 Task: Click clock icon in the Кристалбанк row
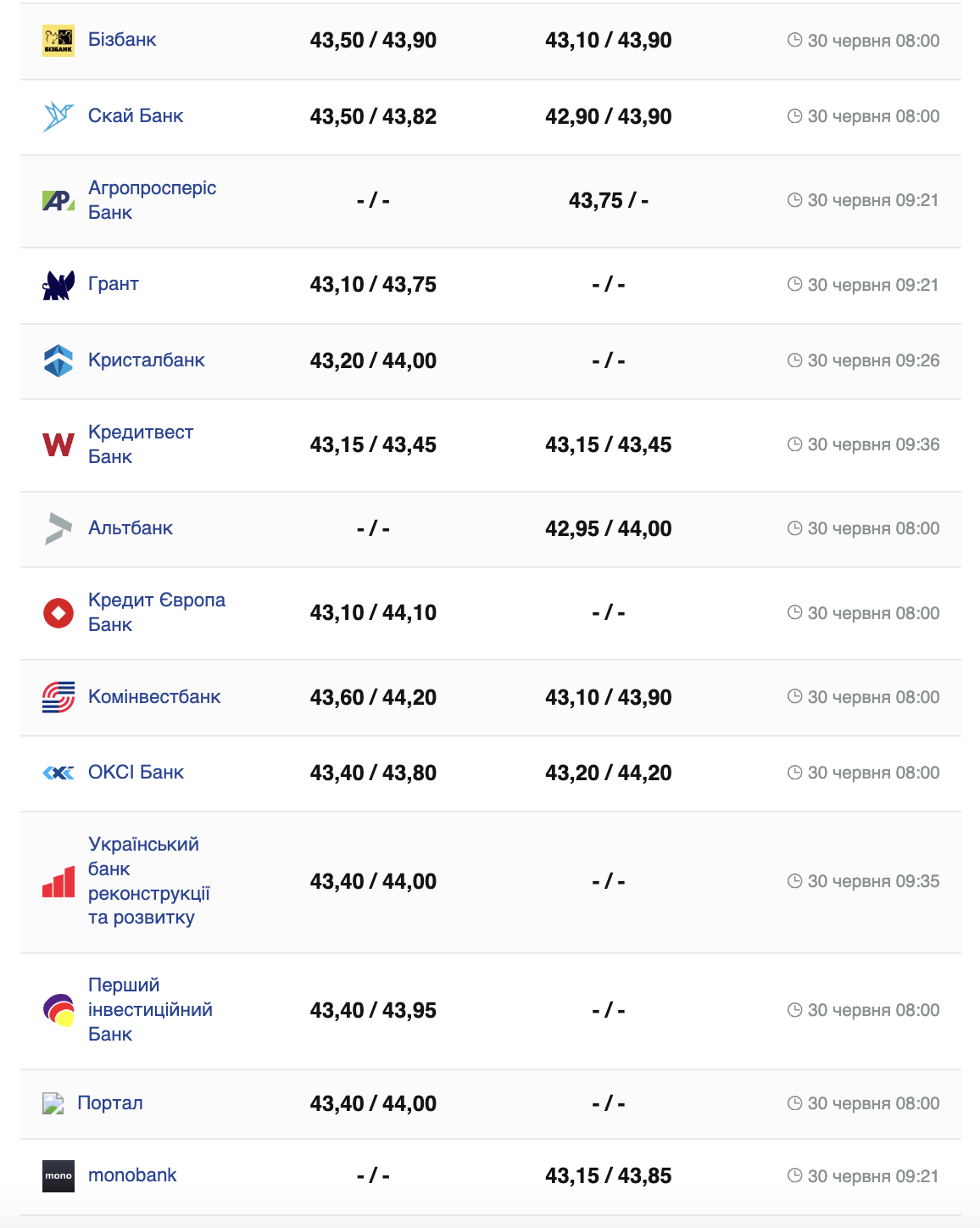click(x=794, y=360)
